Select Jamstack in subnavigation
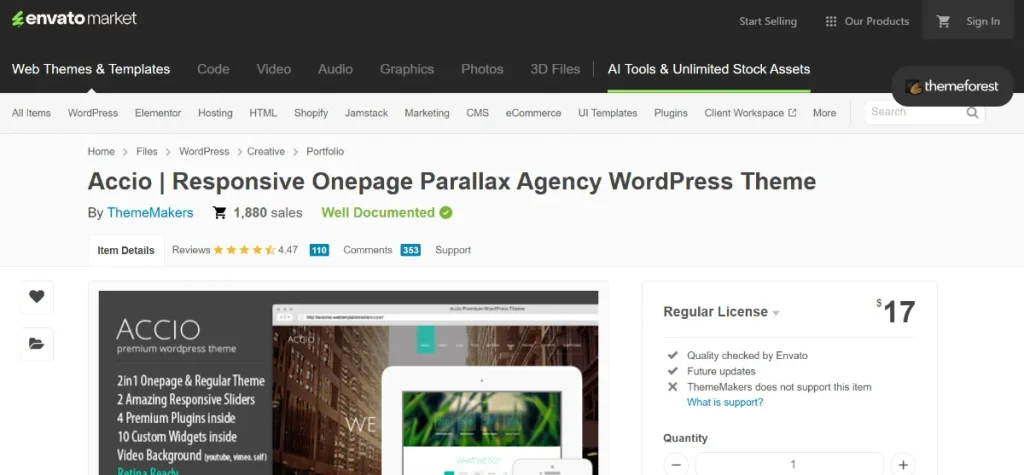The image size is (1024, 475). pos(366,113)
